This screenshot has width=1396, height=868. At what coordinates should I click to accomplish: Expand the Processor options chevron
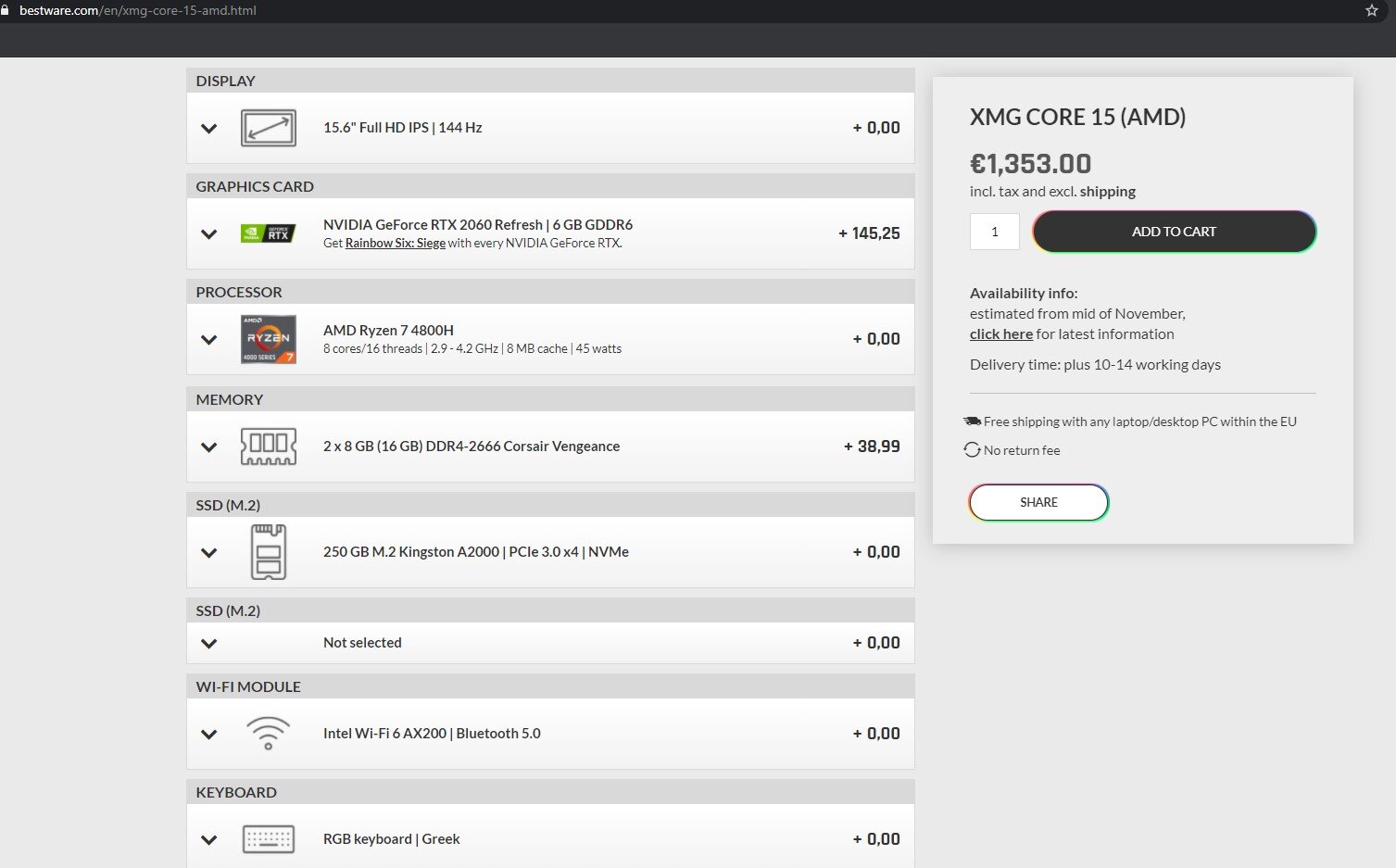(209, 340)
